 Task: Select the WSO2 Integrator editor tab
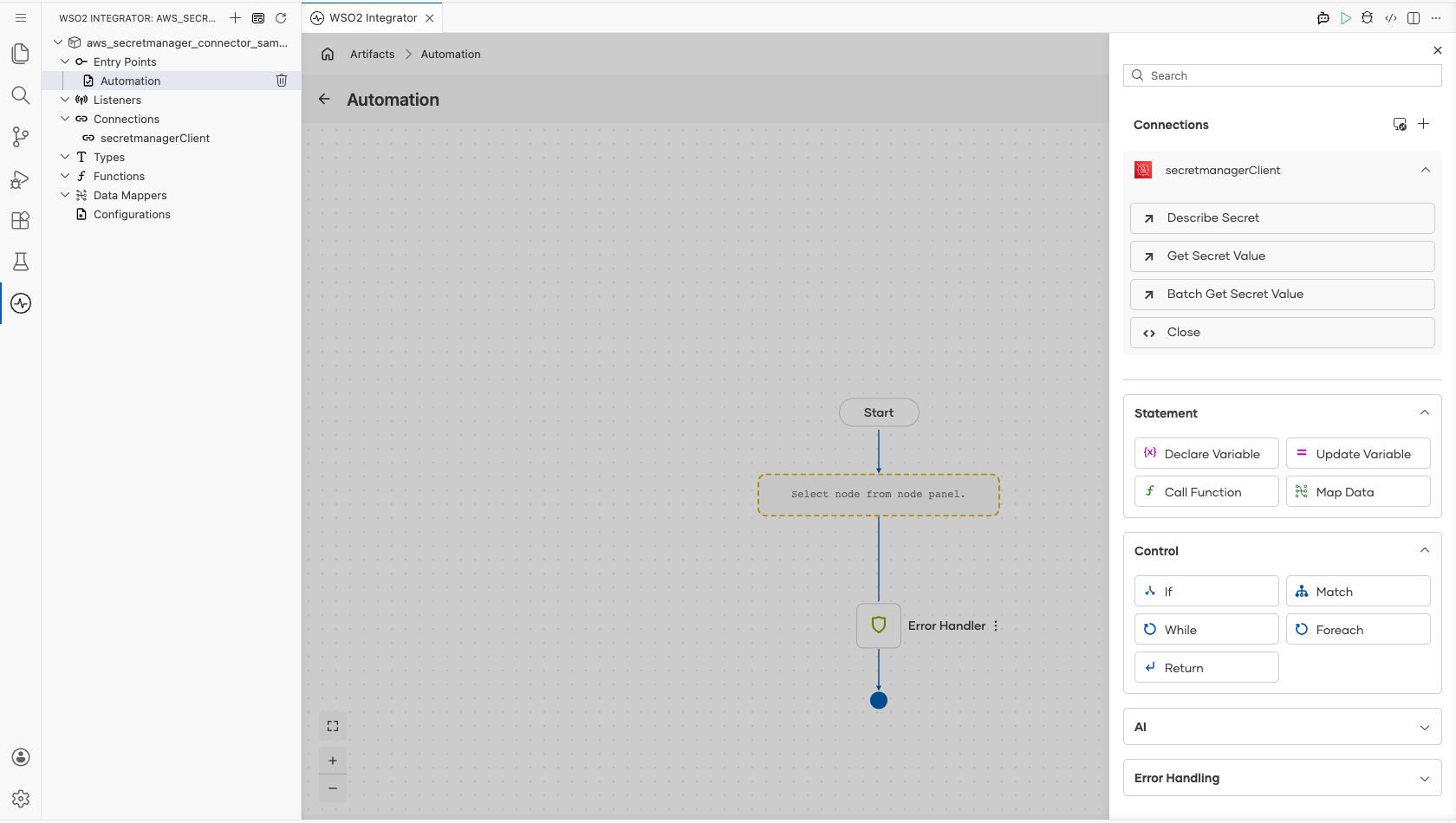pyautogui.click(x=373, y=18)
